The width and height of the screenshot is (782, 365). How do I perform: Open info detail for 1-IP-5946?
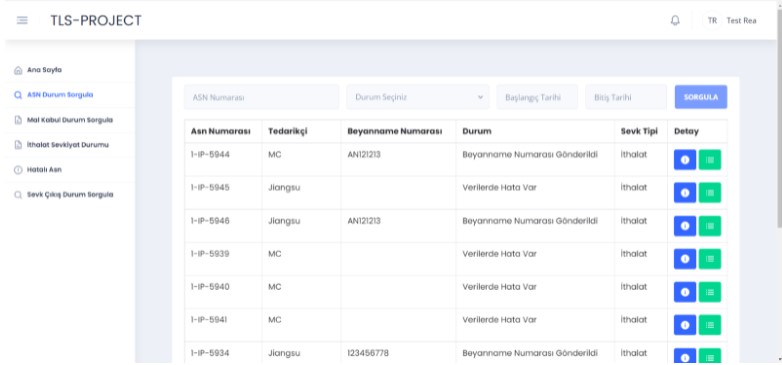(x=685, y=226)
